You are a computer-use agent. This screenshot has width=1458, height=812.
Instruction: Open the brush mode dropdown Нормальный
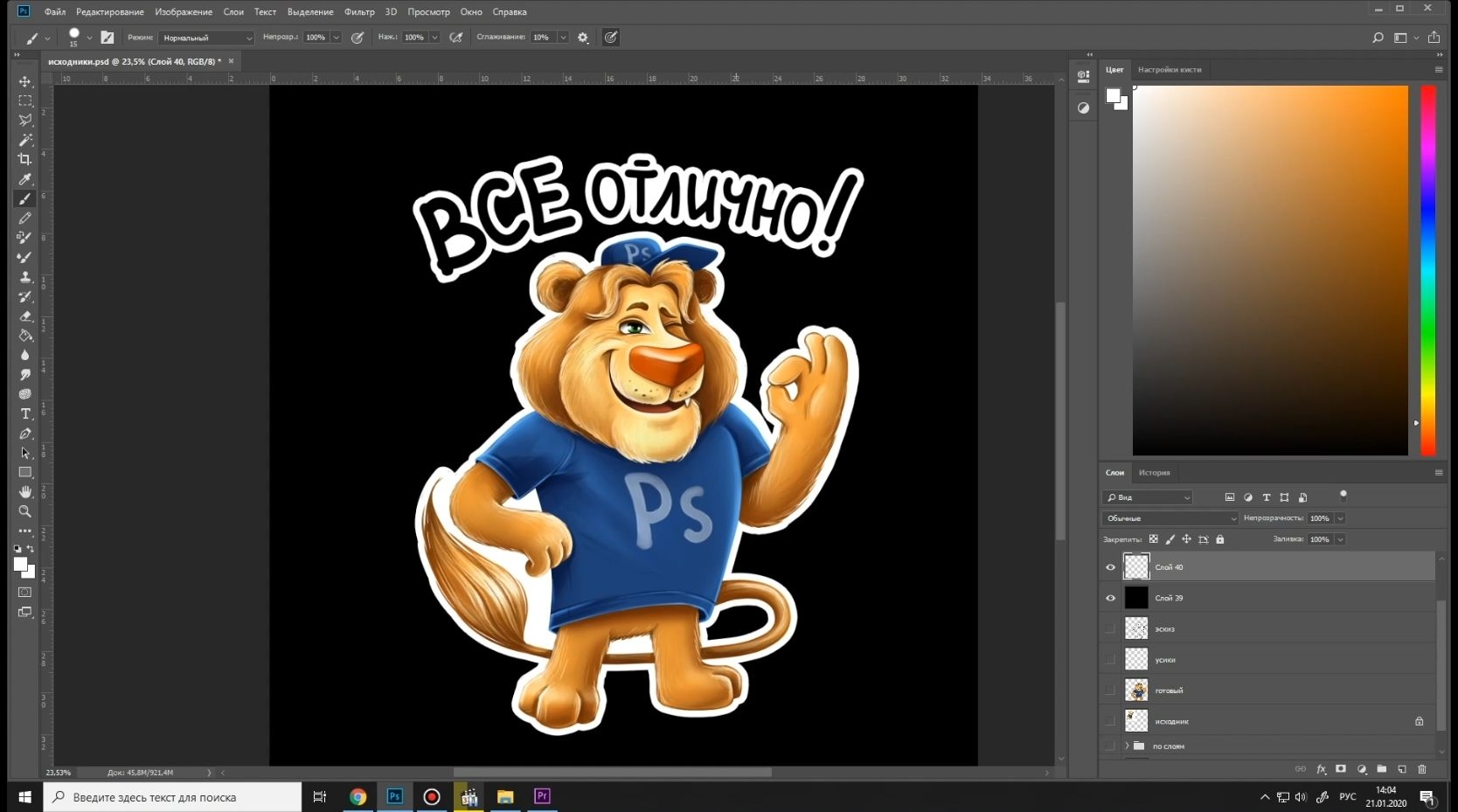(x=206, y=38)
